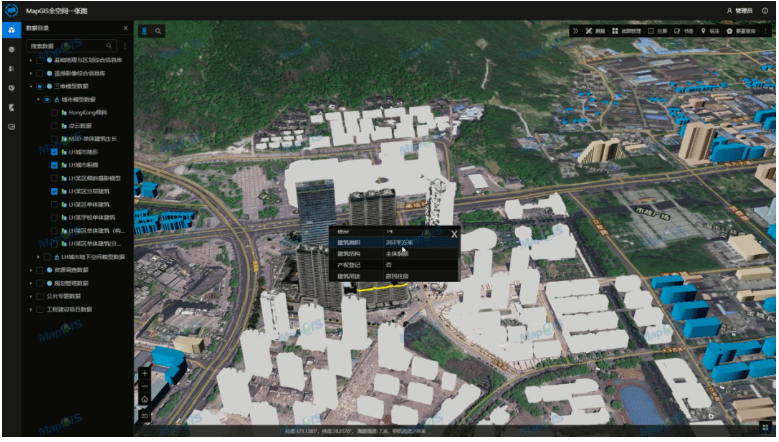Expand the 公共专题数据 tree node
The height and width of the screenshot is (442, 779).
pyautogui.click(x=29, y=296)
